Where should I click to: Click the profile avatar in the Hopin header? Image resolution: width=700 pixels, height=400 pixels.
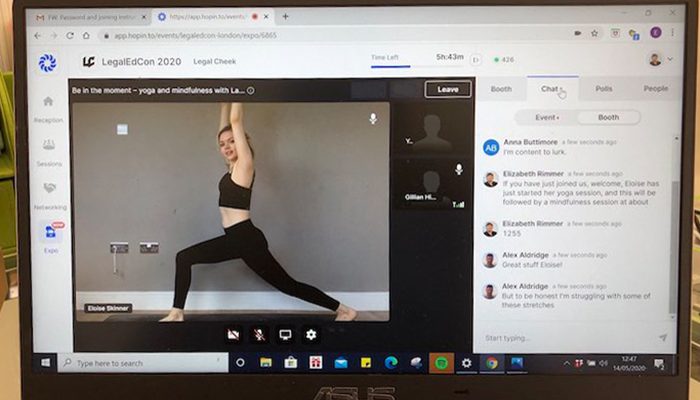pos(655,59)
